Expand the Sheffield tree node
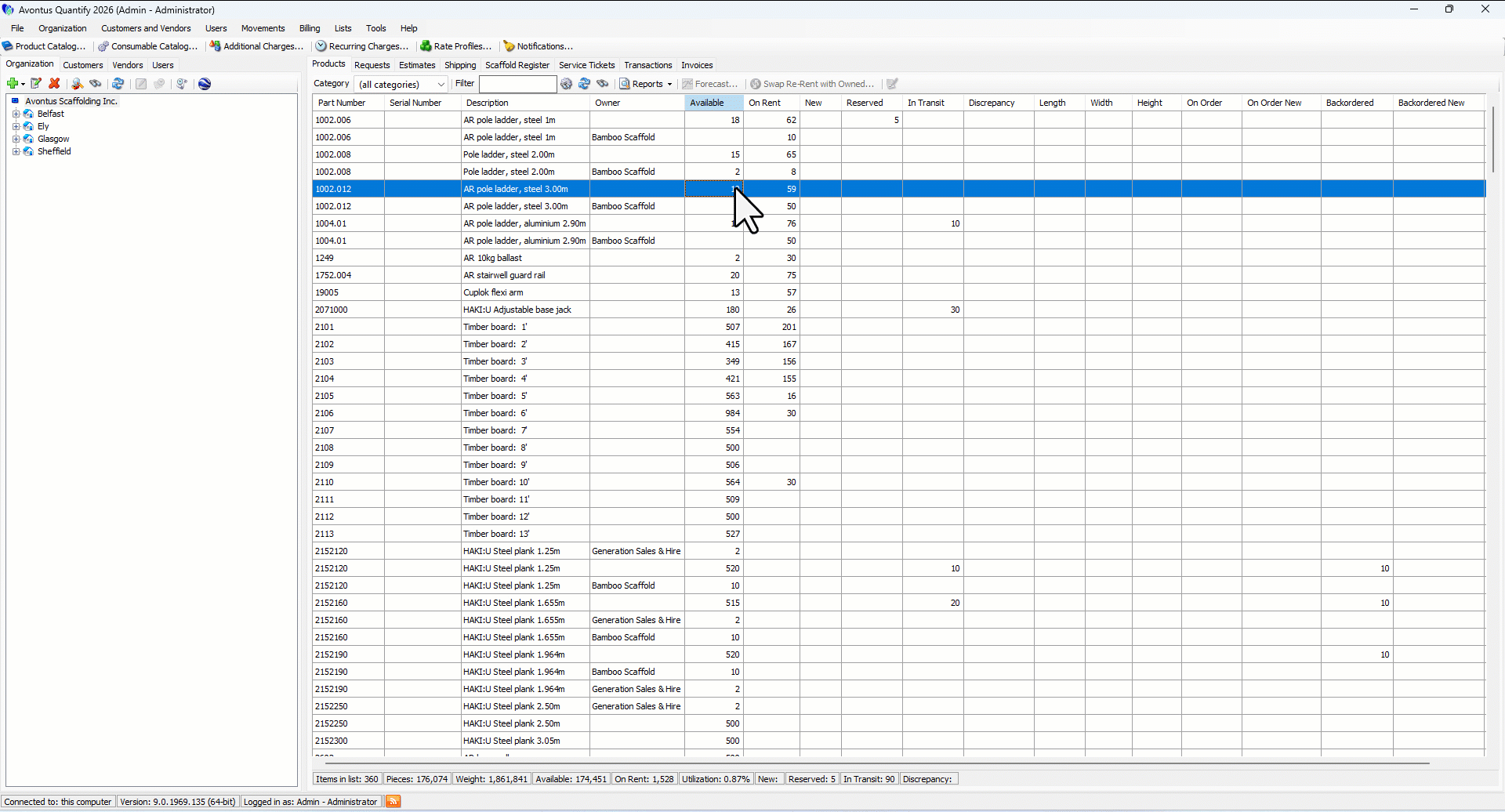Viewport: 1505px width, 812px height. (x=16, y=151)
